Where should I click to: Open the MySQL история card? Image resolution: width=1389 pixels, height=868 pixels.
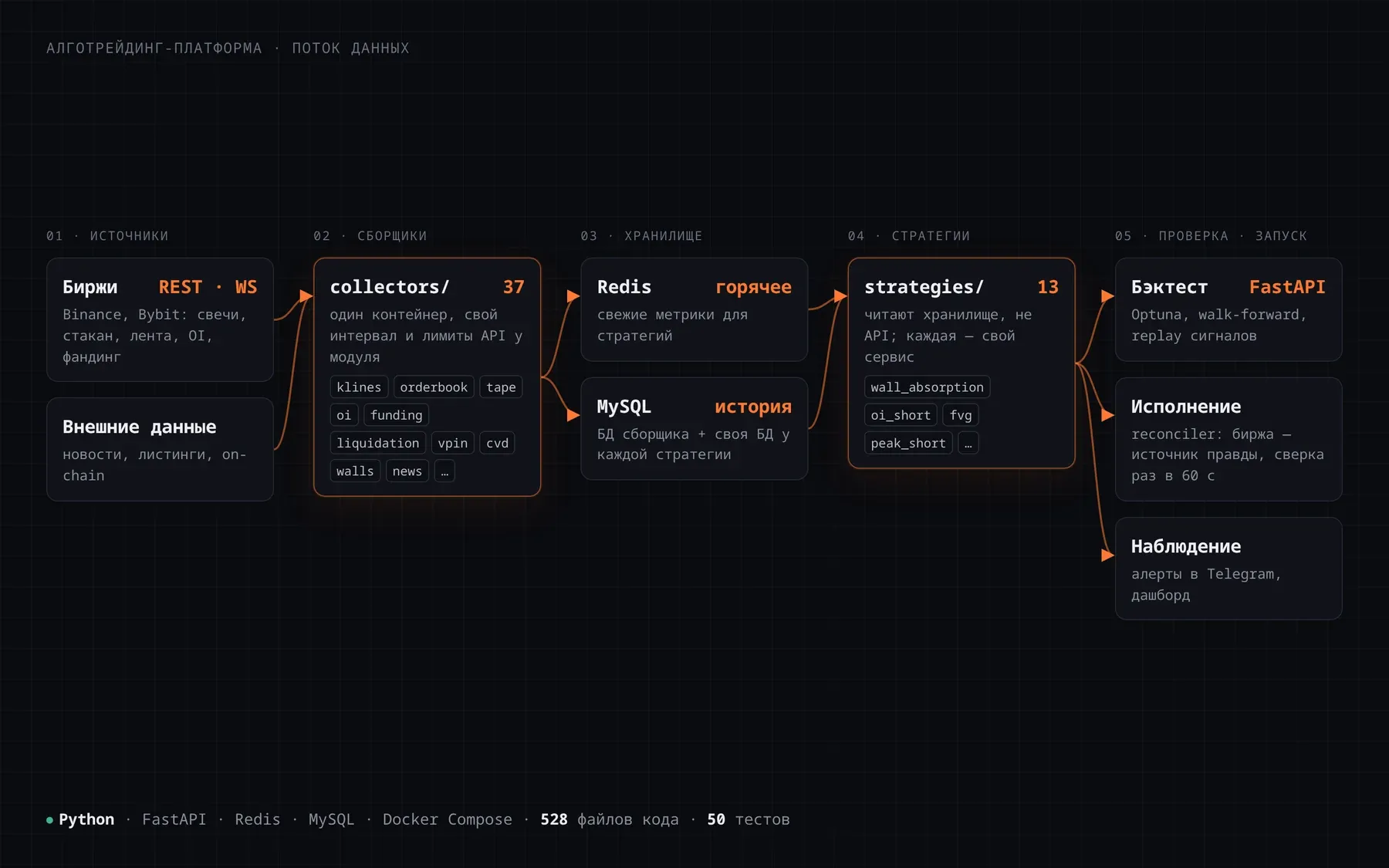(694, 429)
